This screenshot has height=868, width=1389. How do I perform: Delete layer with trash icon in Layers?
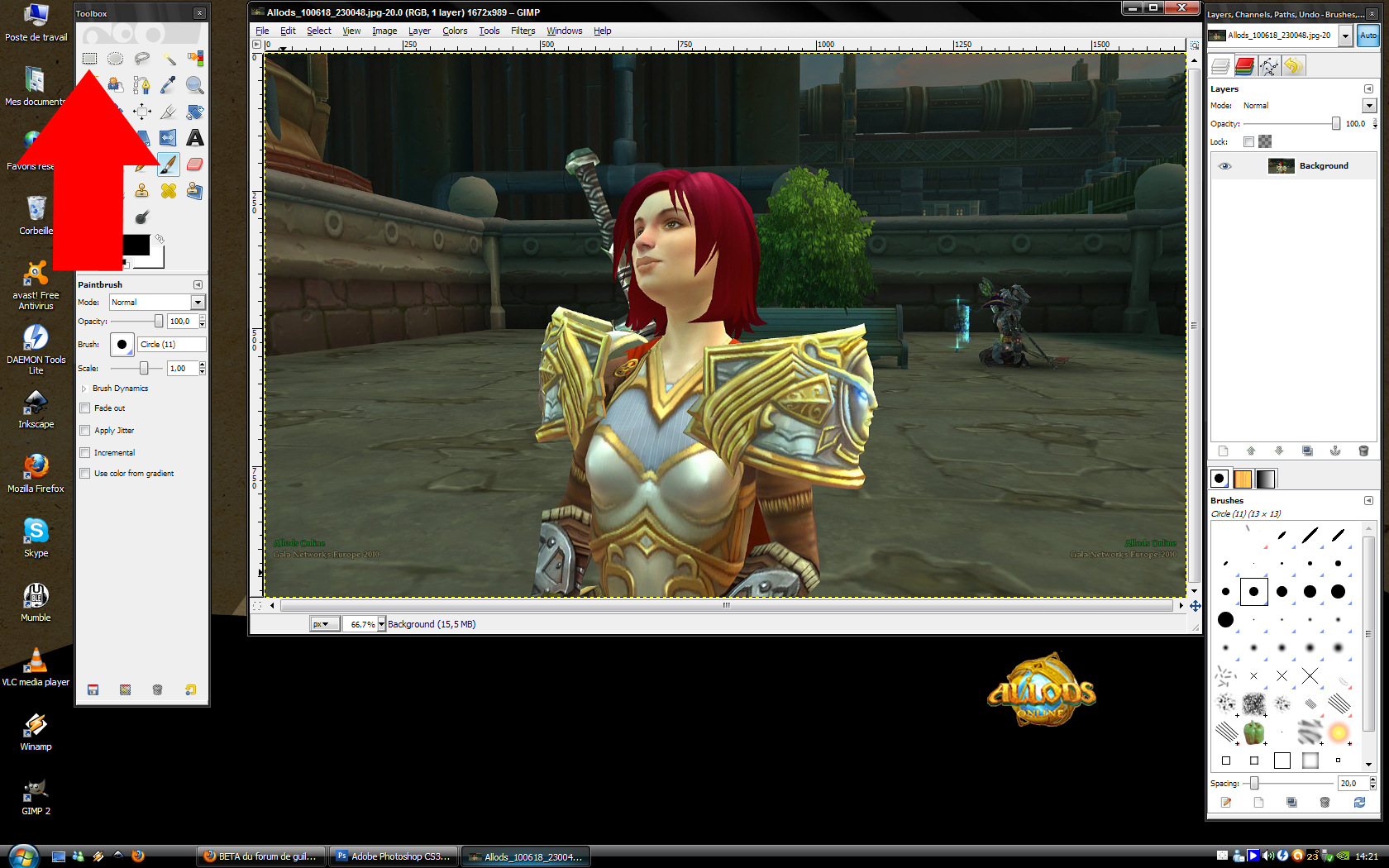1363,451
